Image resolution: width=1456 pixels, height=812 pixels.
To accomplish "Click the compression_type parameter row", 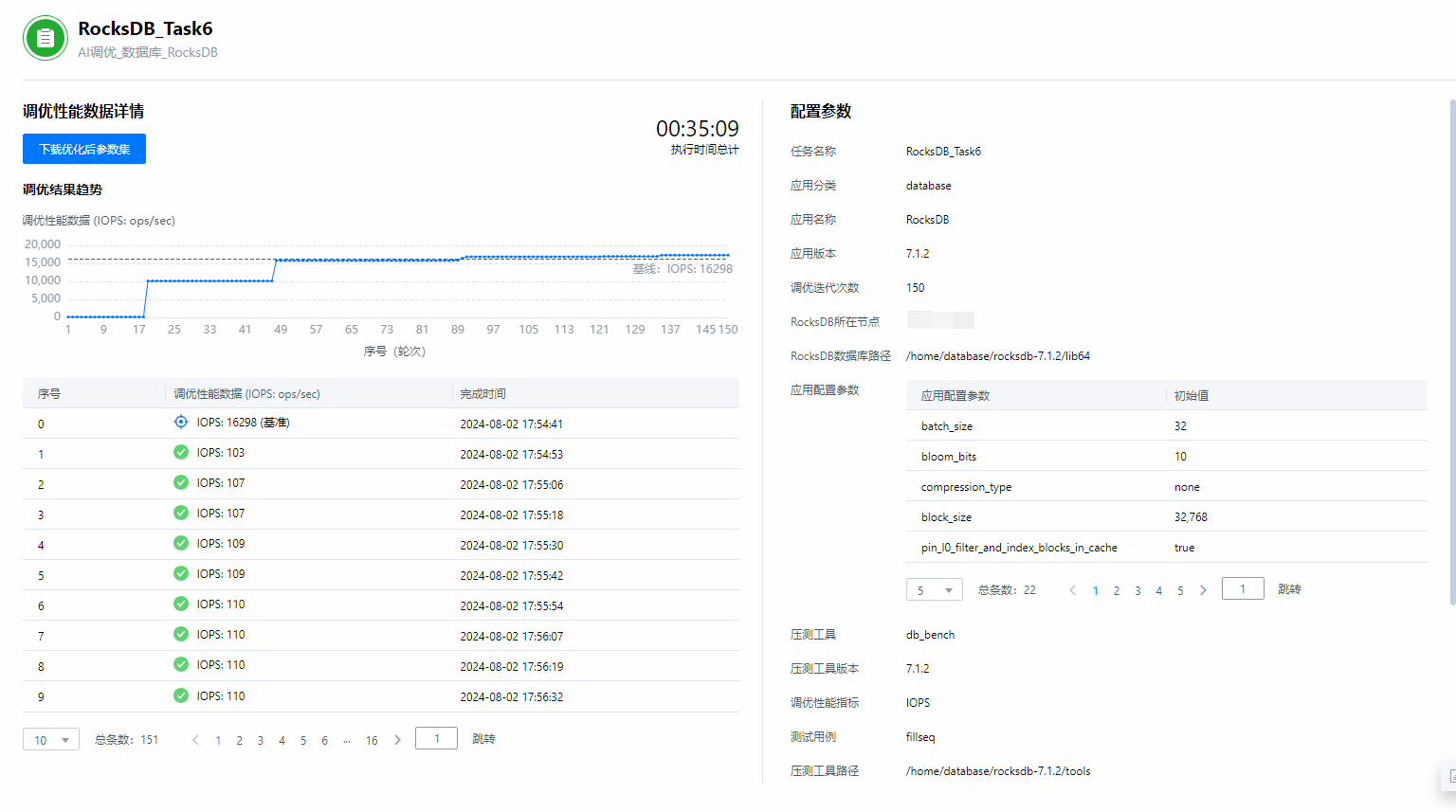I will (1167, 486).
